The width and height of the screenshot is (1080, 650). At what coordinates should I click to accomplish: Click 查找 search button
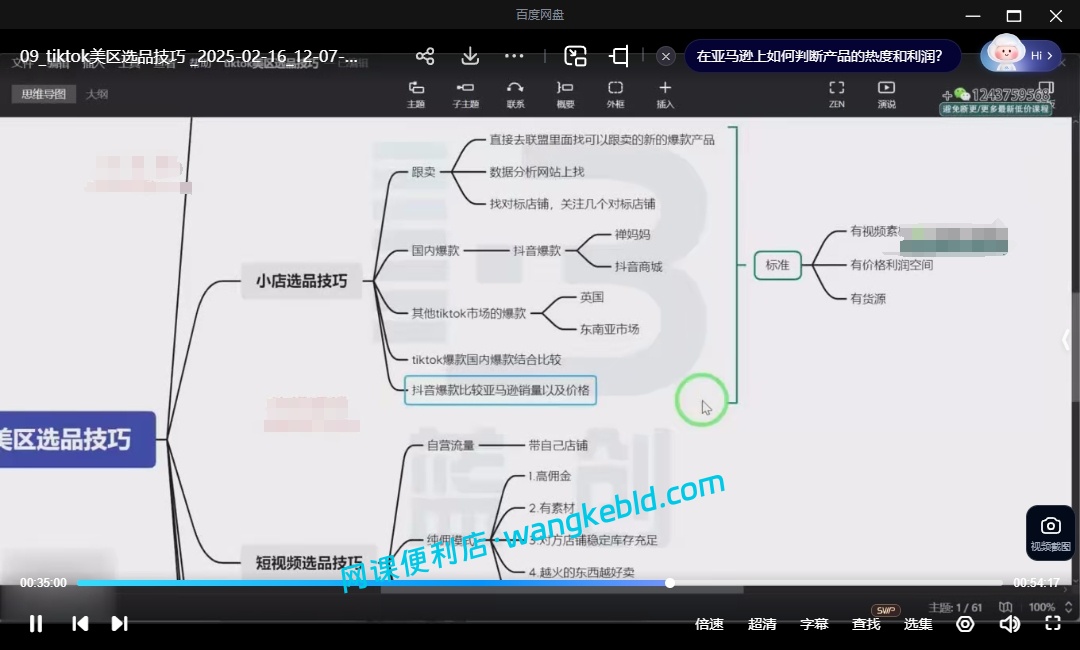866,624
